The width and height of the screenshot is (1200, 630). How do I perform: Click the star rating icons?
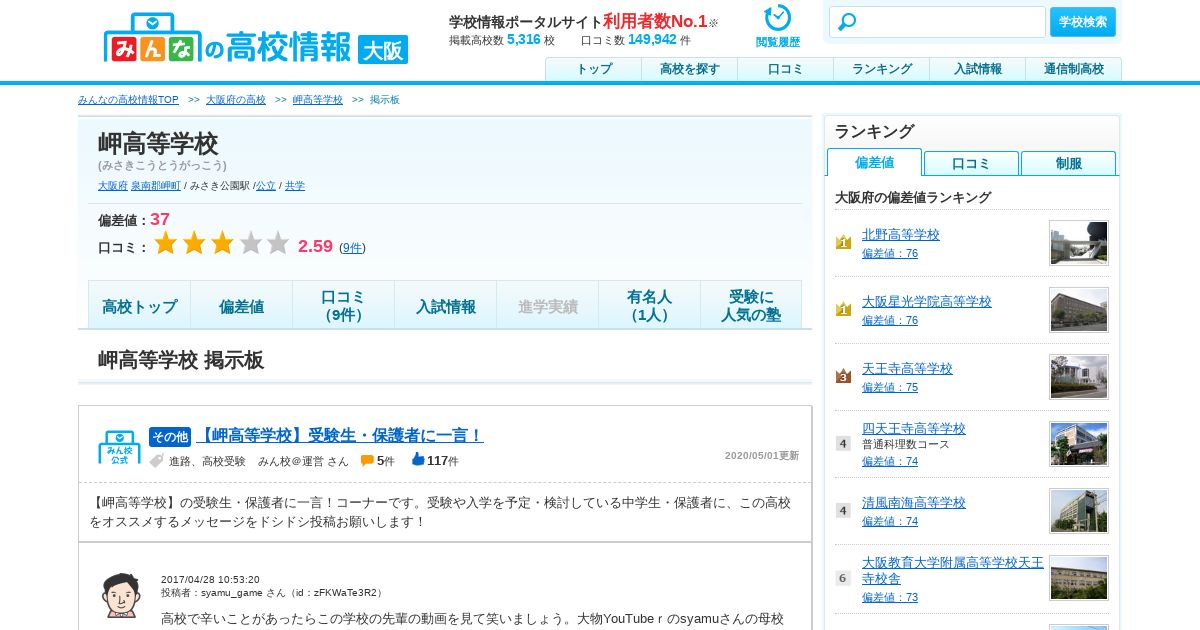pos(221,244)
